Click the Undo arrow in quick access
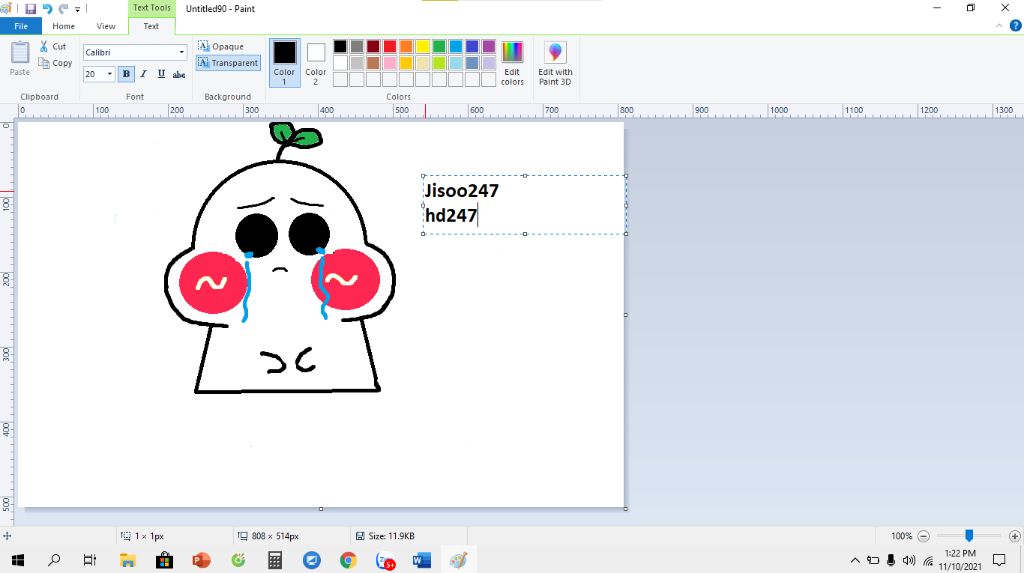This screenshot has width=1024, height=573. (x=47, y=8)
